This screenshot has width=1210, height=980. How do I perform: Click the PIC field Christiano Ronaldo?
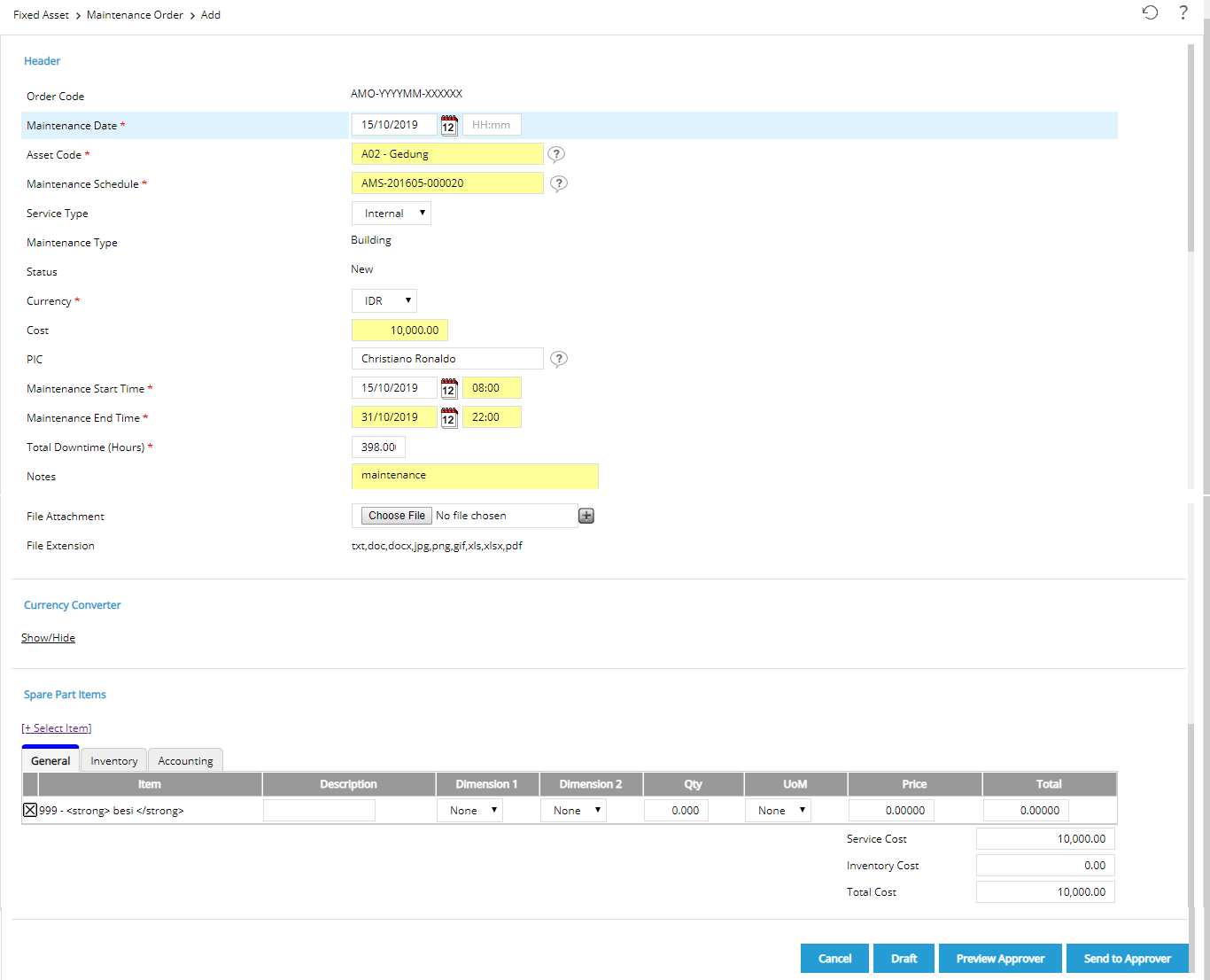tap(447, 359)
